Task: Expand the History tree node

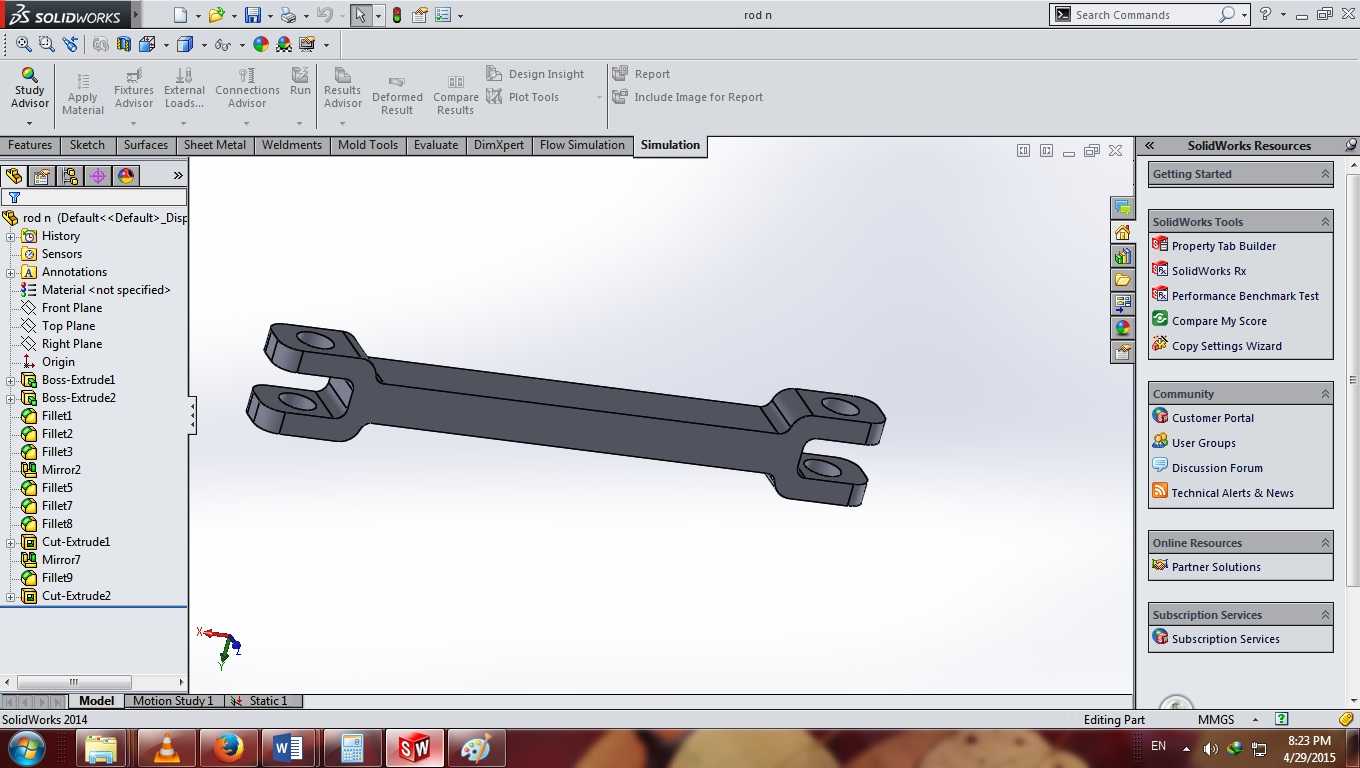Action: (x=11, y=237)
